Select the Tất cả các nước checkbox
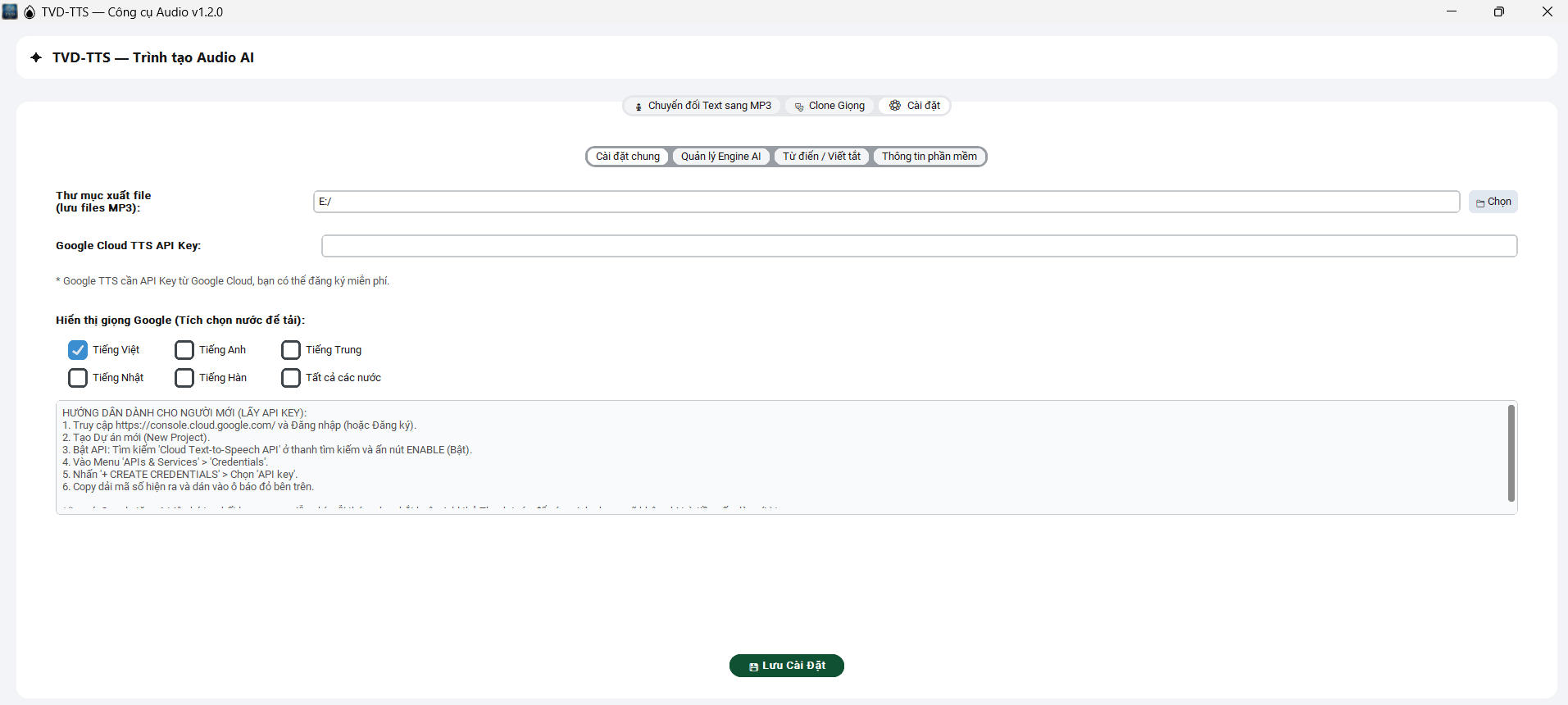 tap(291, 378)
